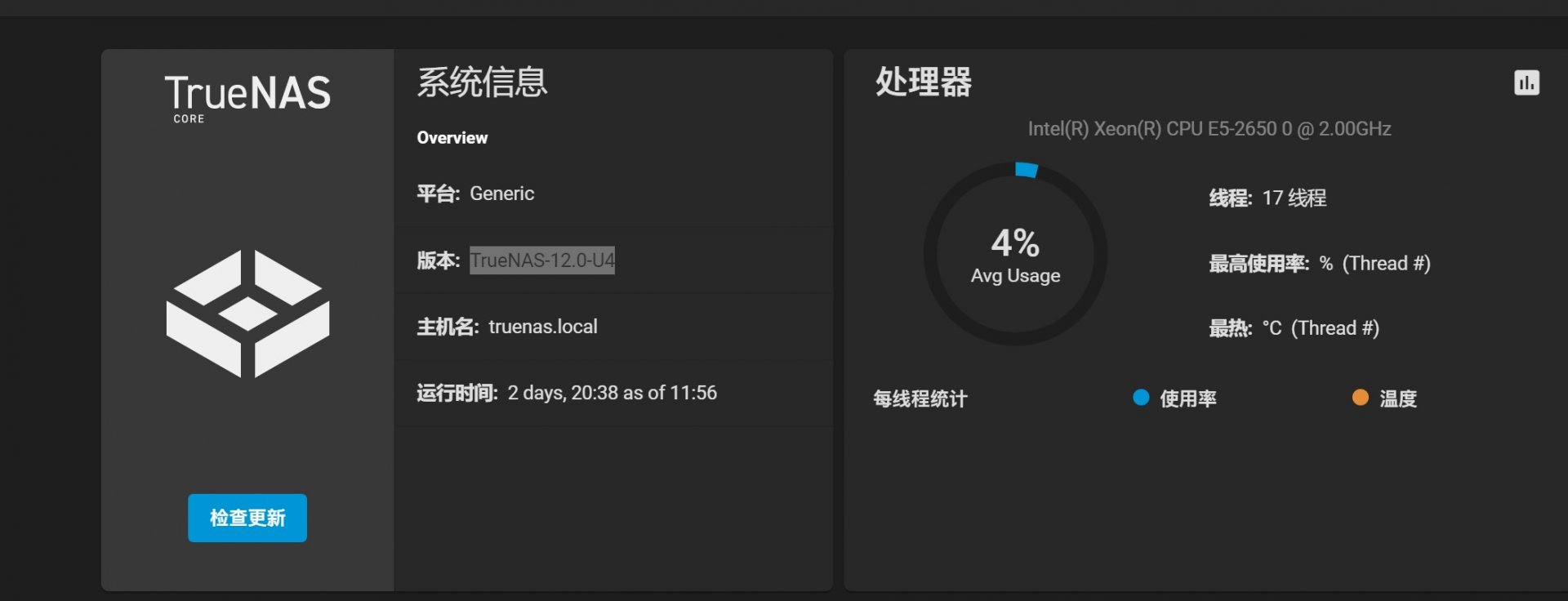The image size is (1568, 601).
Task: Click the 使用率 legend label
Action: [x=1188, y=398]
